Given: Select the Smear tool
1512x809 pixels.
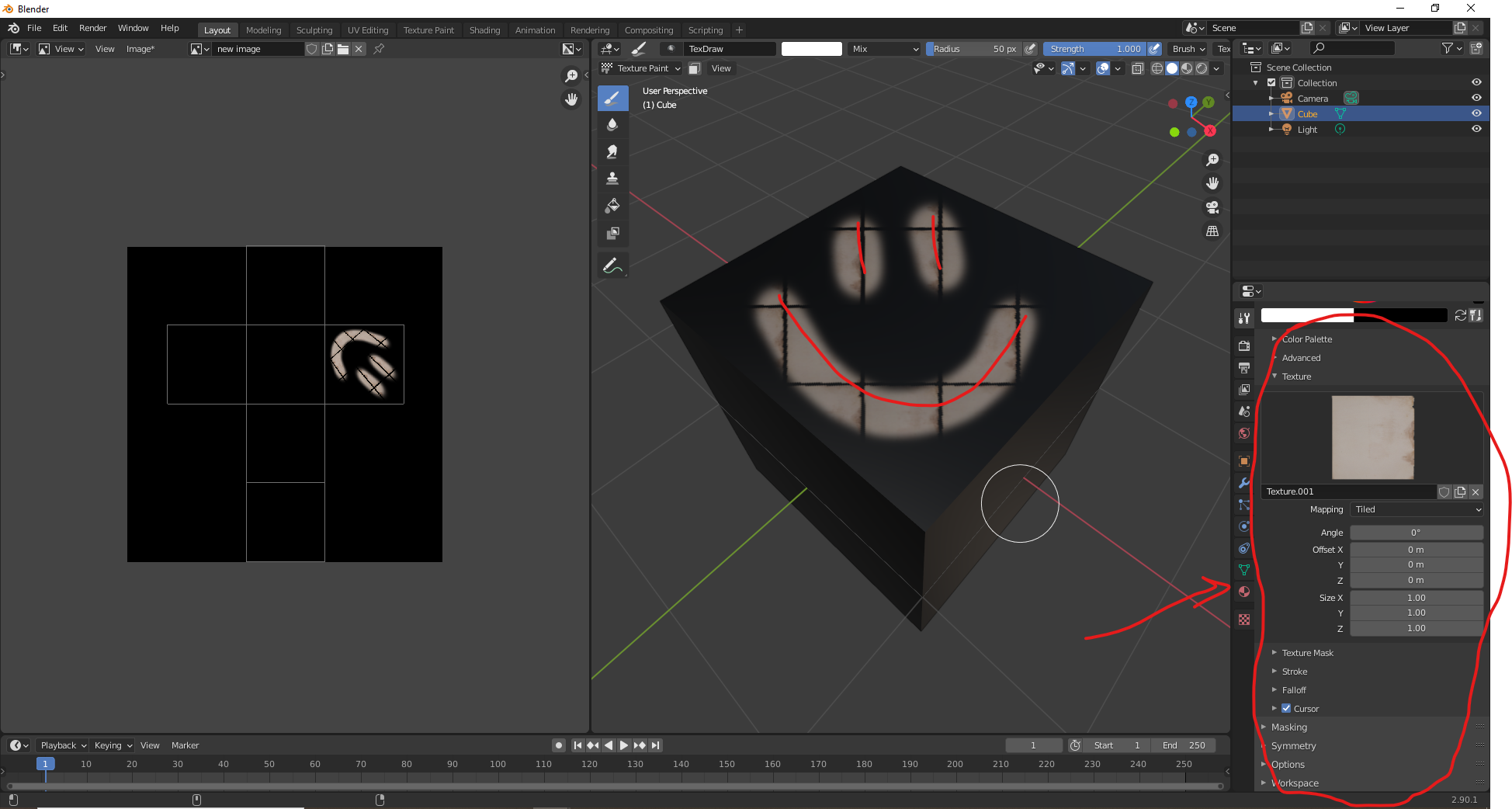Looking at the screenshot, I should pyautogui.click(x=612, y=152).
